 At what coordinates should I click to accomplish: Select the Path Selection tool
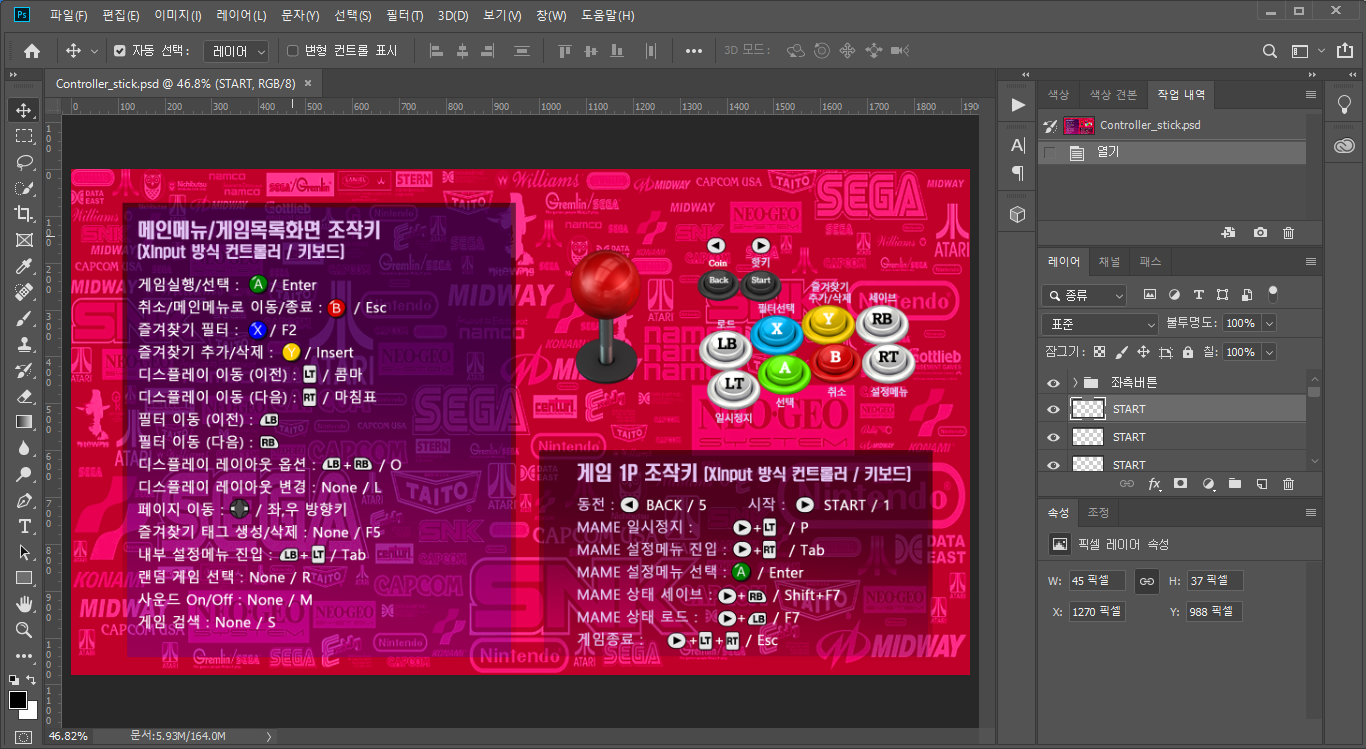coord(24,552)
